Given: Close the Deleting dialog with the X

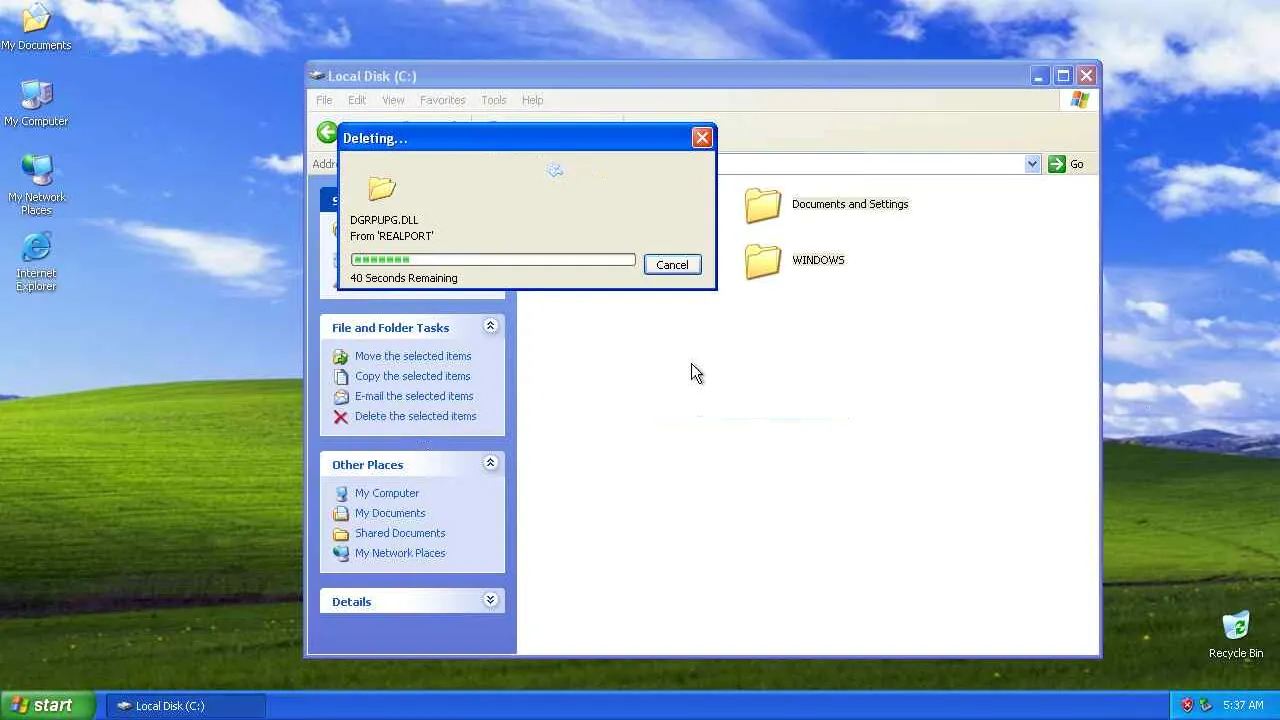Looking at the screenshot, I should (x=702, y=138).
